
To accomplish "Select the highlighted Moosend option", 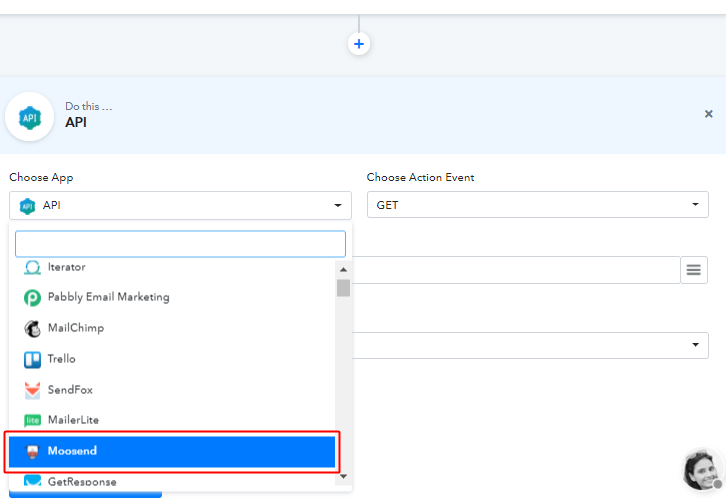I will (x=172, y=451).
